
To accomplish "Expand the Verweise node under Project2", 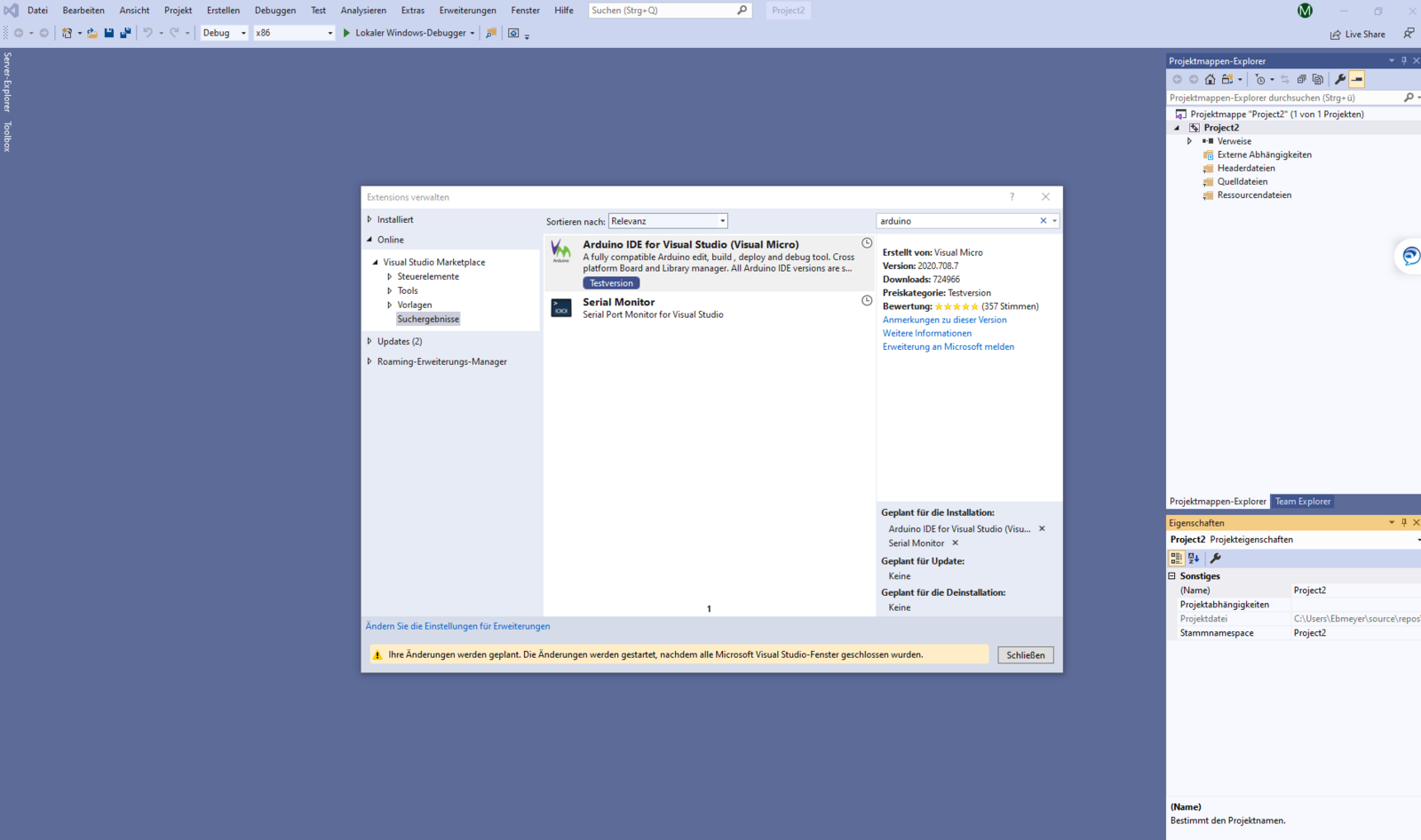I will [1189, 141].
